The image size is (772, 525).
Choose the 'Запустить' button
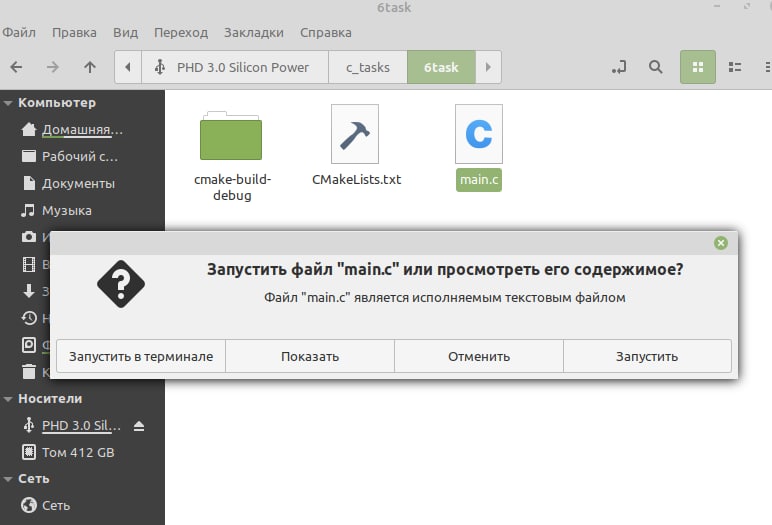pos(647,356)
